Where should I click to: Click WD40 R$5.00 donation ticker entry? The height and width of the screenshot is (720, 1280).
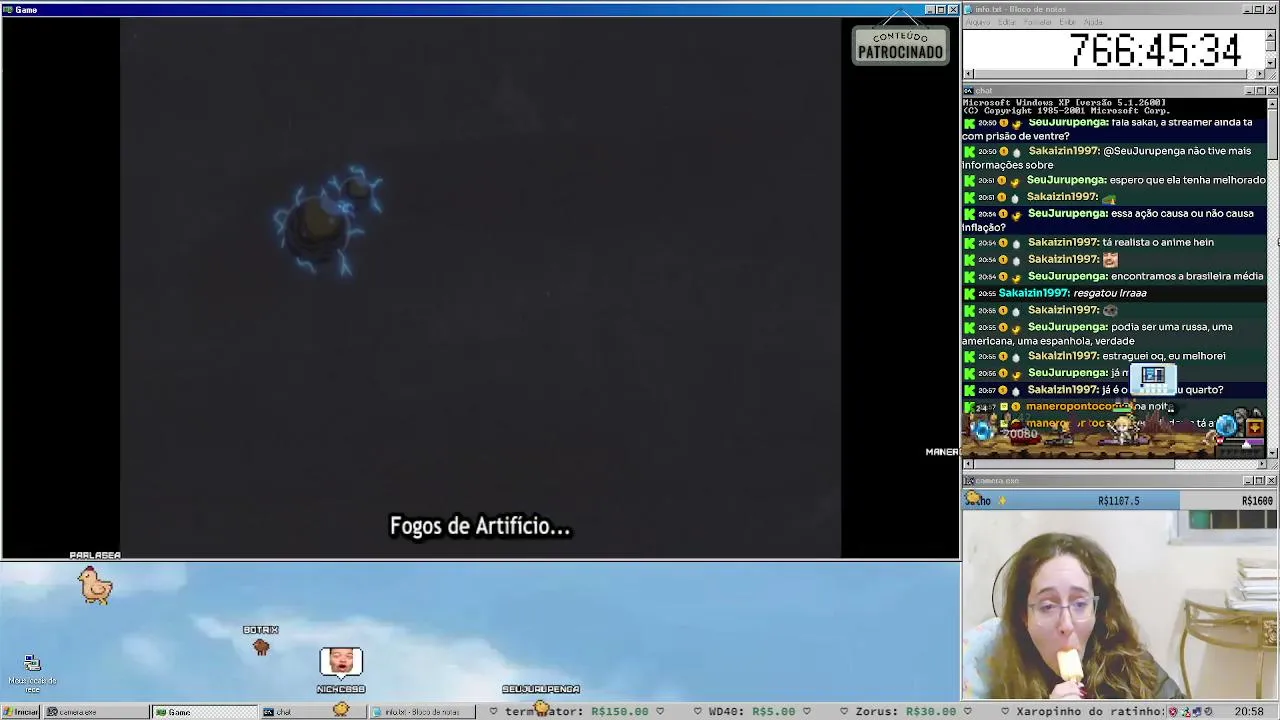(x=751, y=712)
